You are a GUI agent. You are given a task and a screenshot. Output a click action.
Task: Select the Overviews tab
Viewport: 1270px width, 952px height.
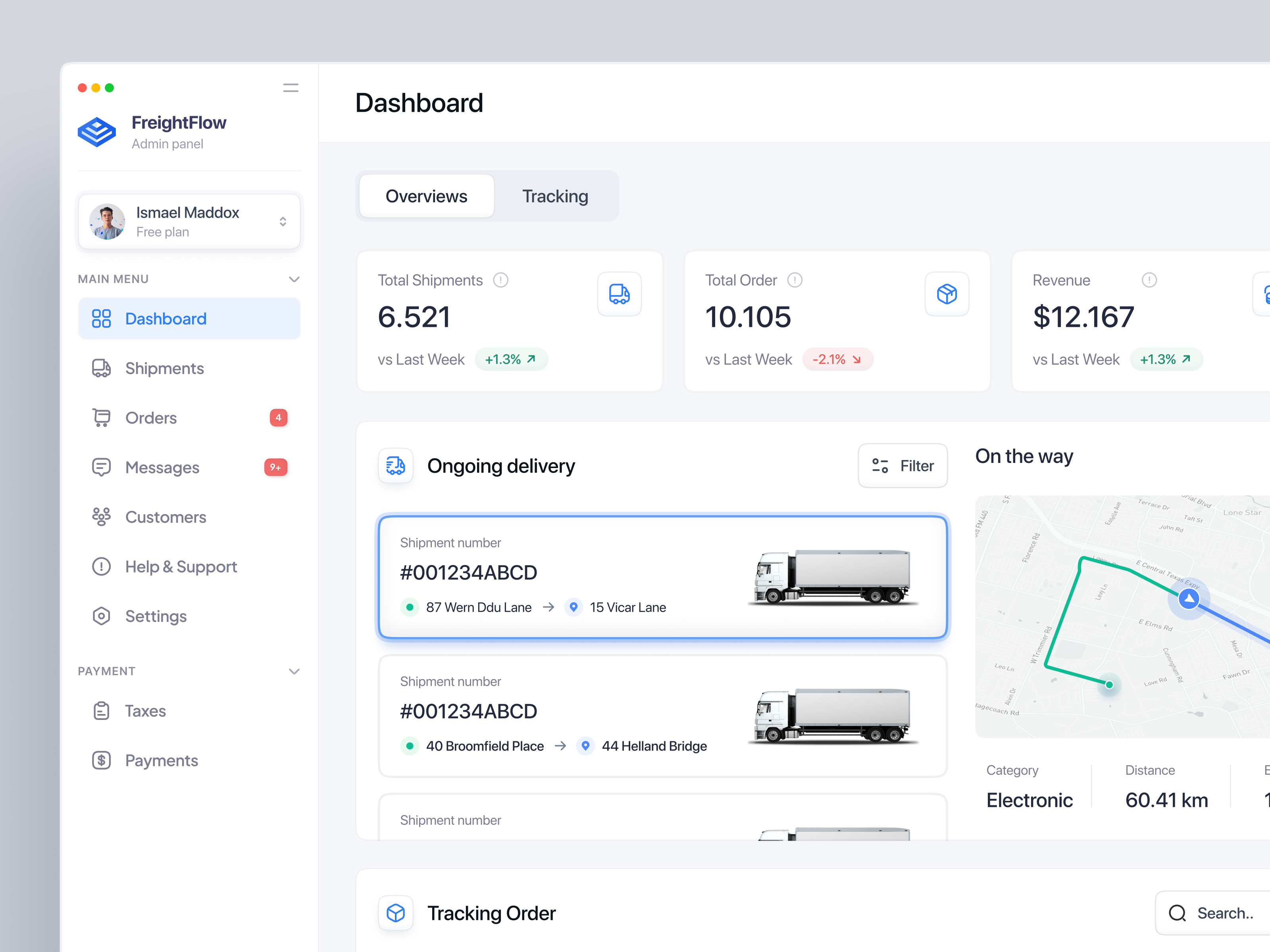tap(426, 196)
